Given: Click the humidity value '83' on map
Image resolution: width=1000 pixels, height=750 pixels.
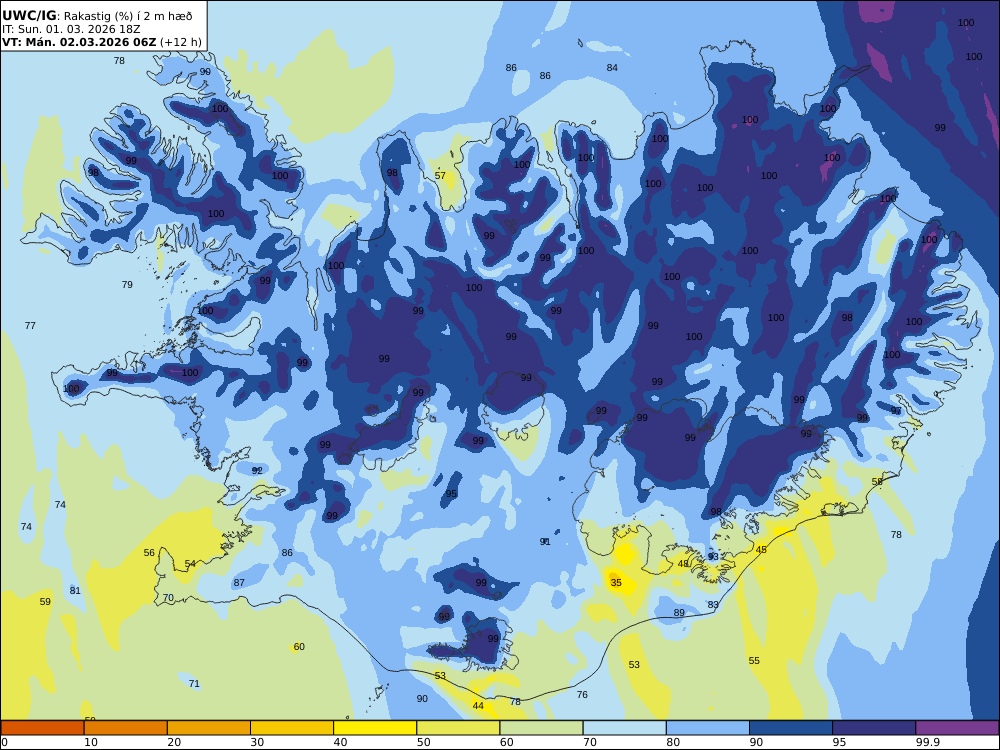Looking at the screenshot, I should coord(713,605).
